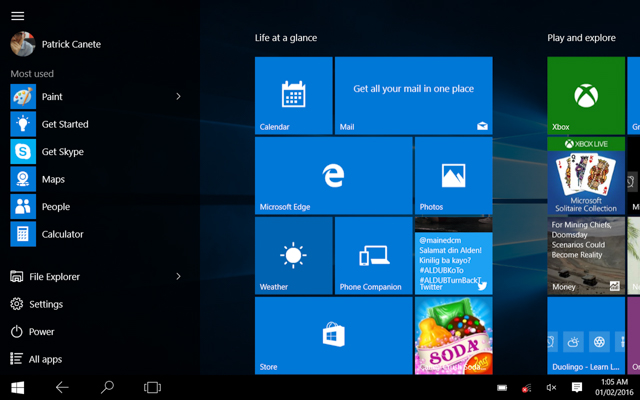Open Task View on taskbar

coord(152,387)
